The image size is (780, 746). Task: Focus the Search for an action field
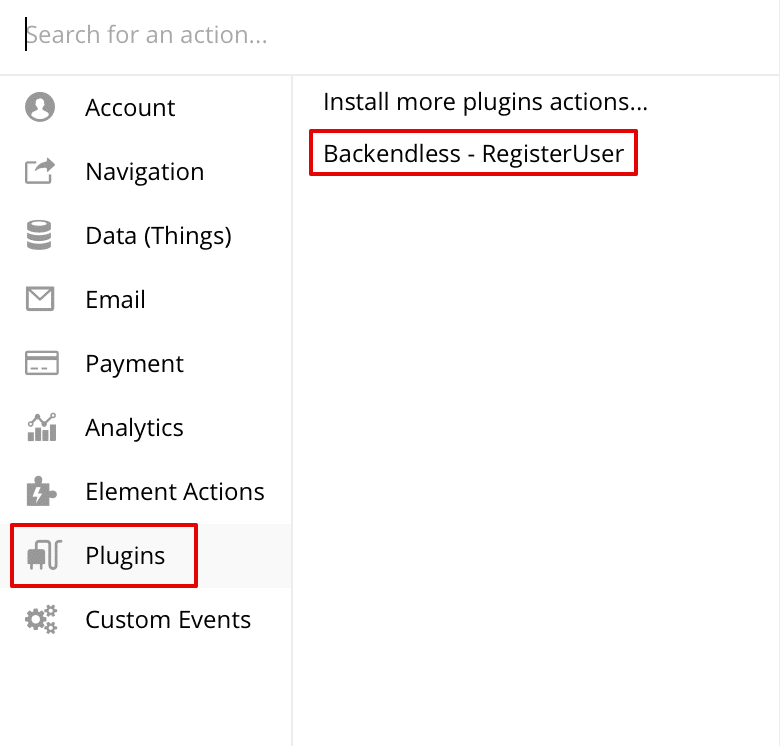click(x=390, y=37)
